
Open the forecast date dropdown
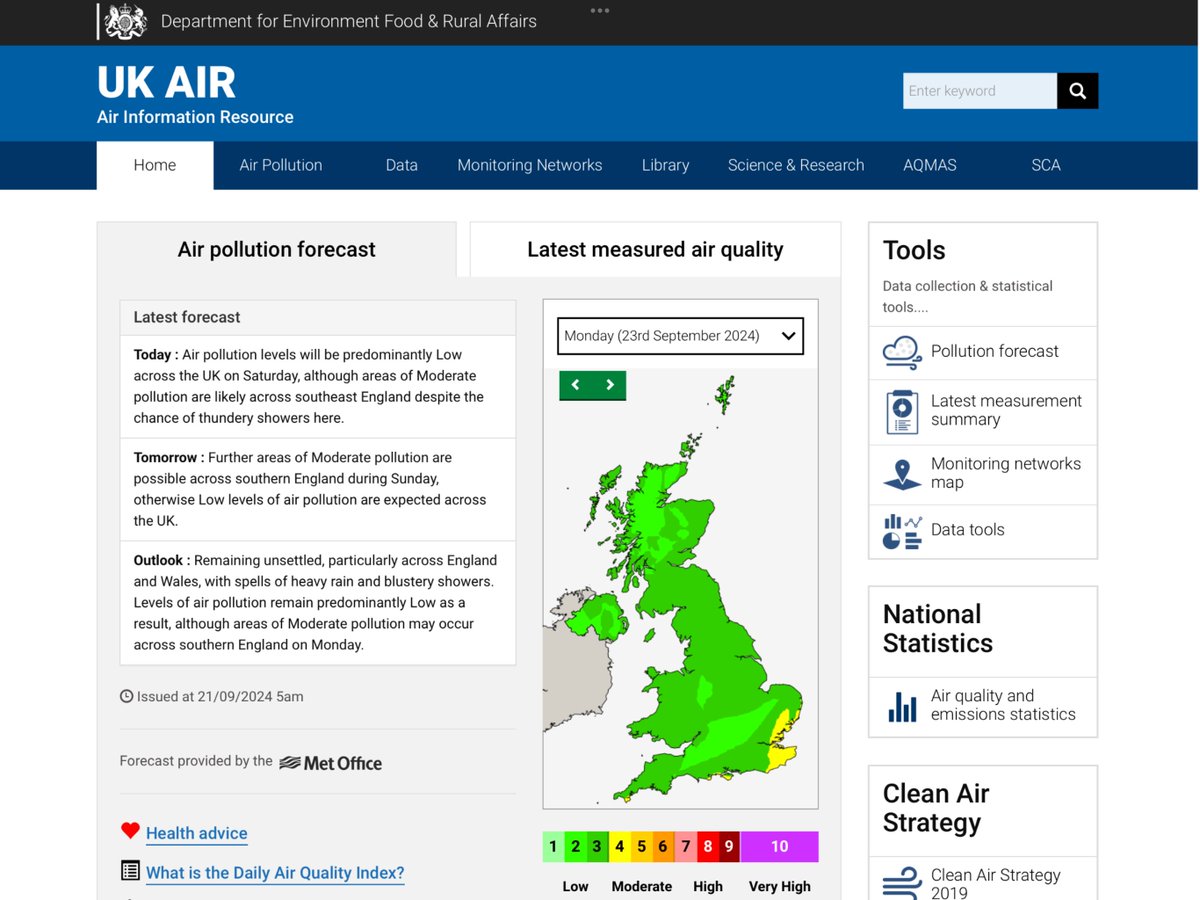(680, 336)
